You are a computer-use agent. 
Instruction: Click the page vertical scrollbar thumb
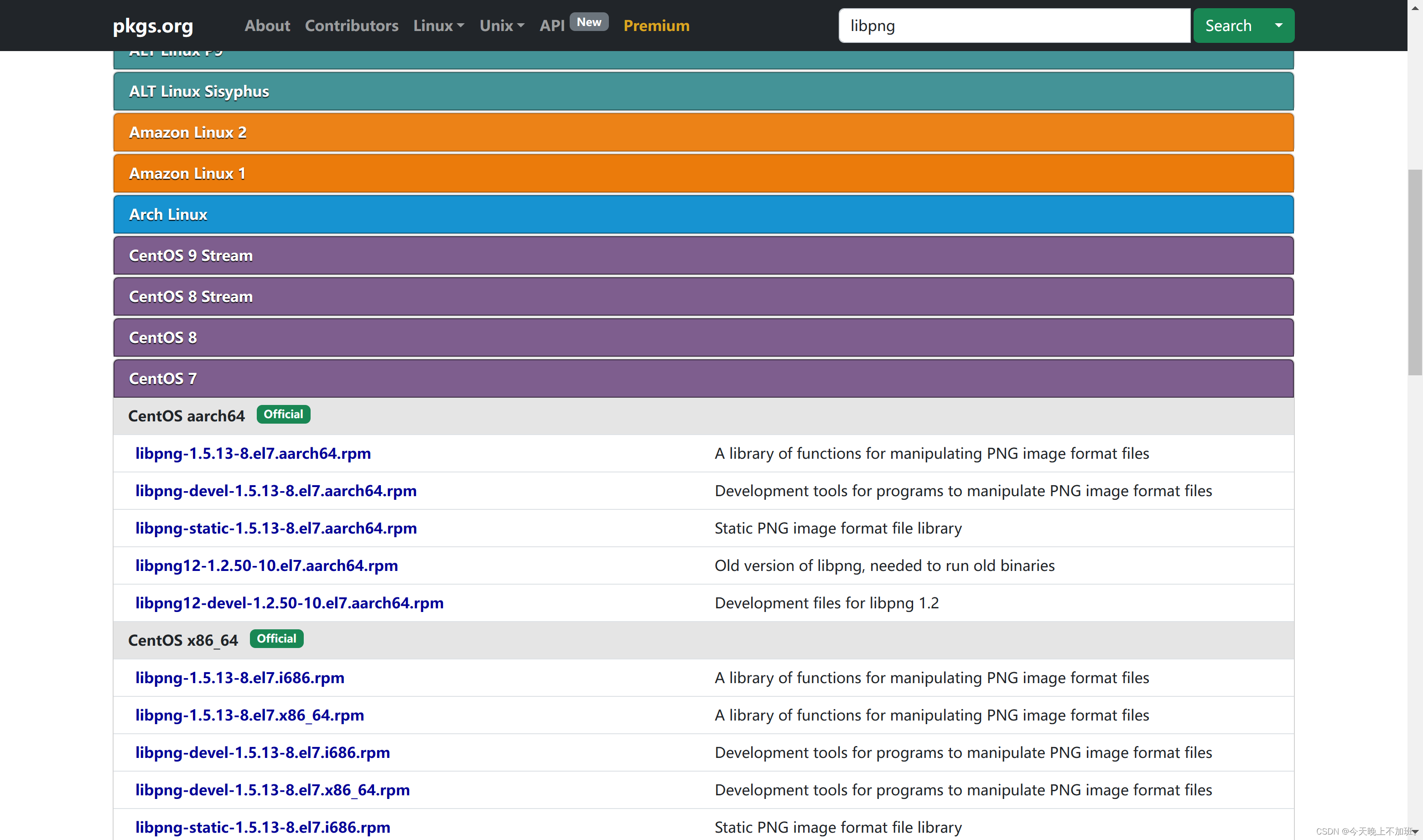point(1414,272)
